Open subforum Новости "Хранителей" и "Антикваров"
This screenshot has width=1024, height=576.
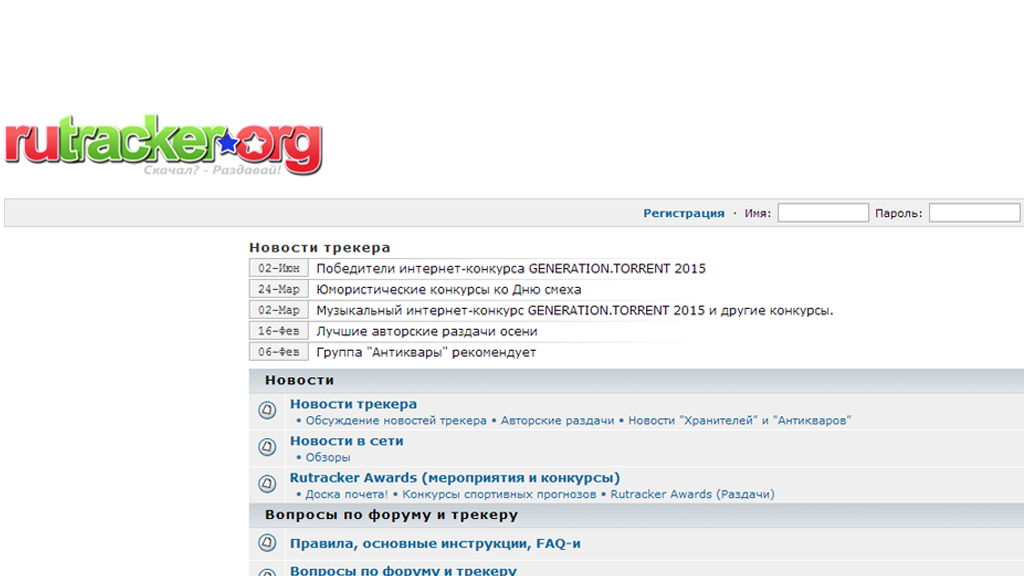(739, 421)
